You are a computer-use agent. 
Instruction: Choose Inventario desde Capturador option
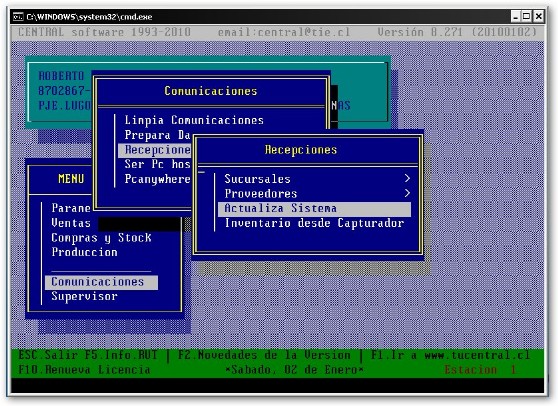click(314, 223)
